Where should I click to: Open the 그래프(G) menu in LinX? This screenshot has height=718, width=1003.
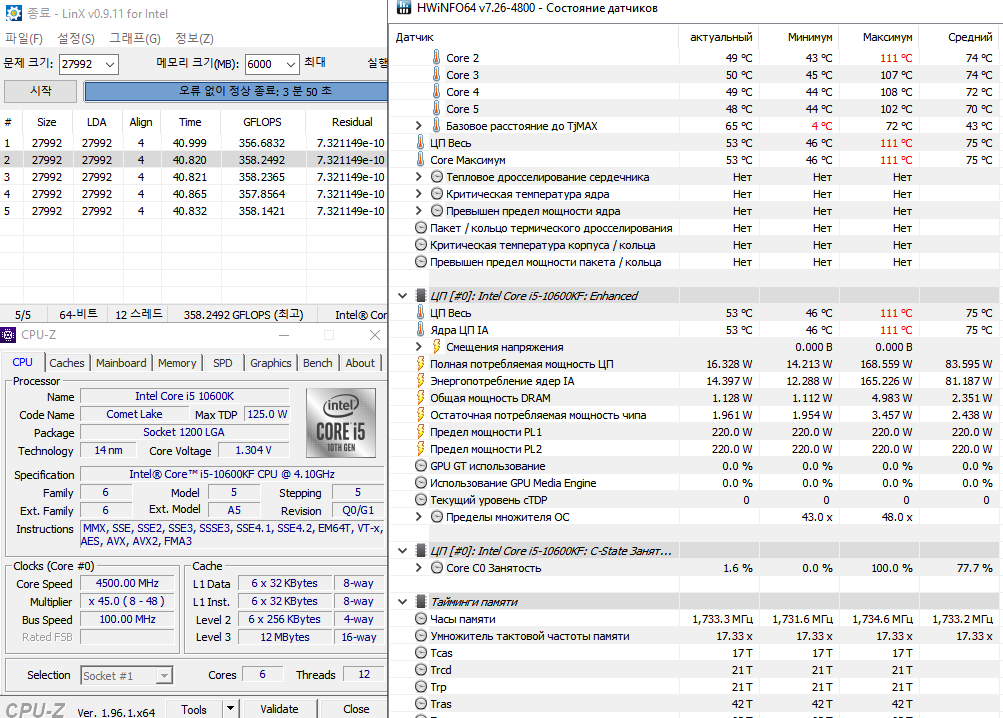(135, 38)
